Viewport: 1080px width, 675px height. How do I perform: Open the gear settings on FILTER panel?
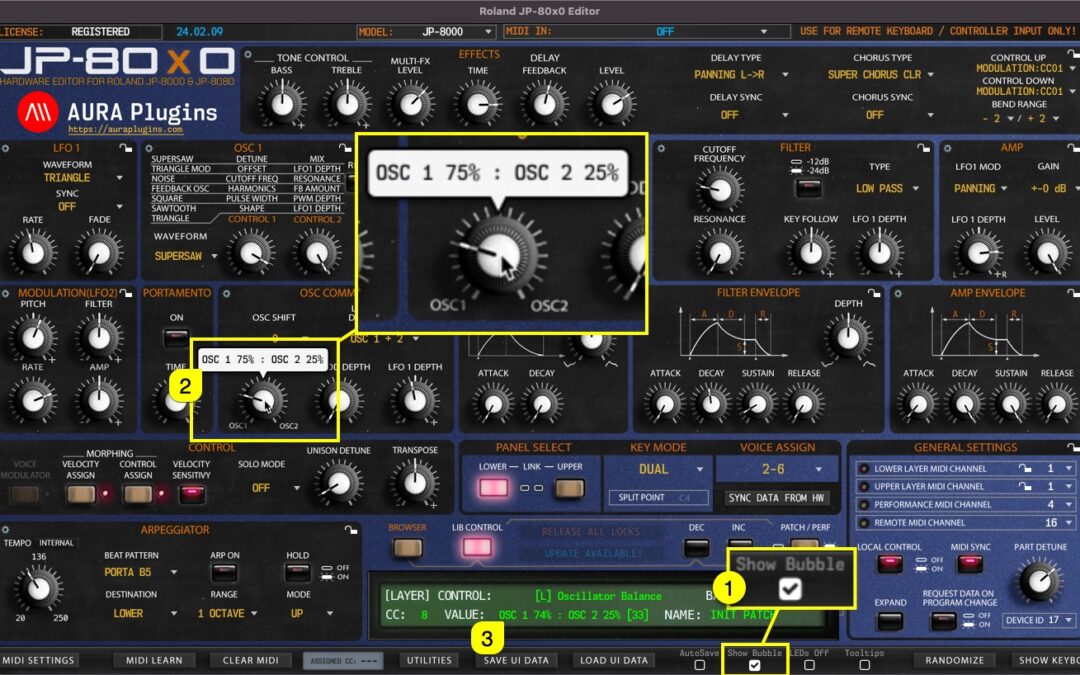tap(662, 147)
